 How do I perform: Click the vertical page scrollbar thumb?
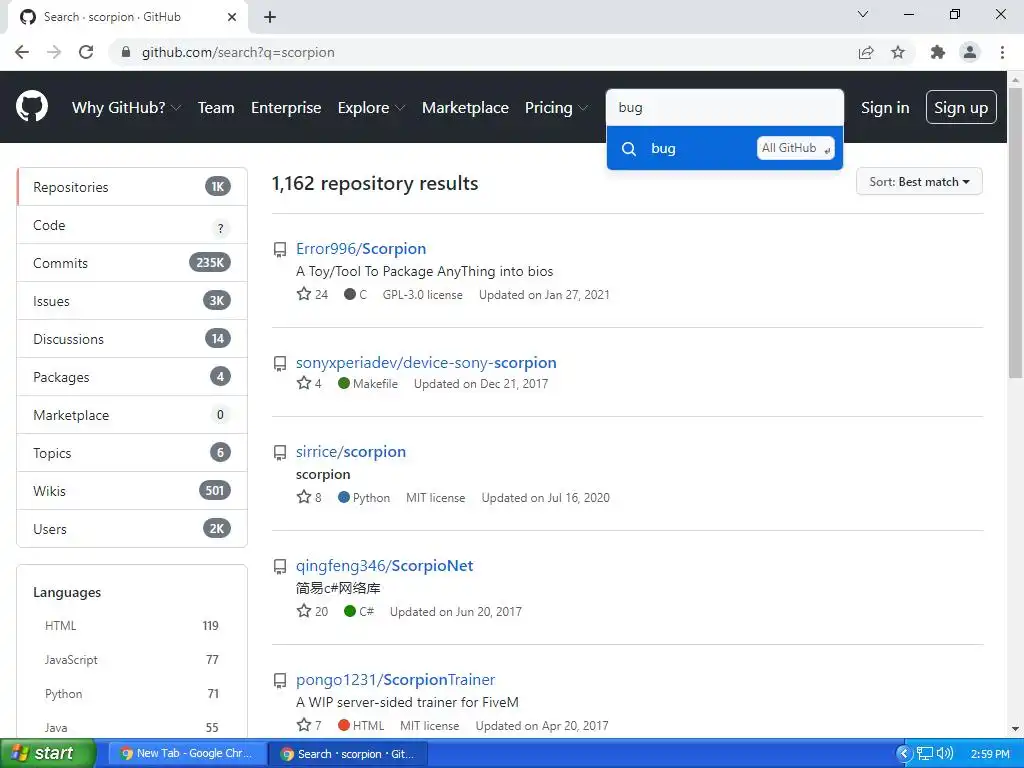coord(1015,232)
